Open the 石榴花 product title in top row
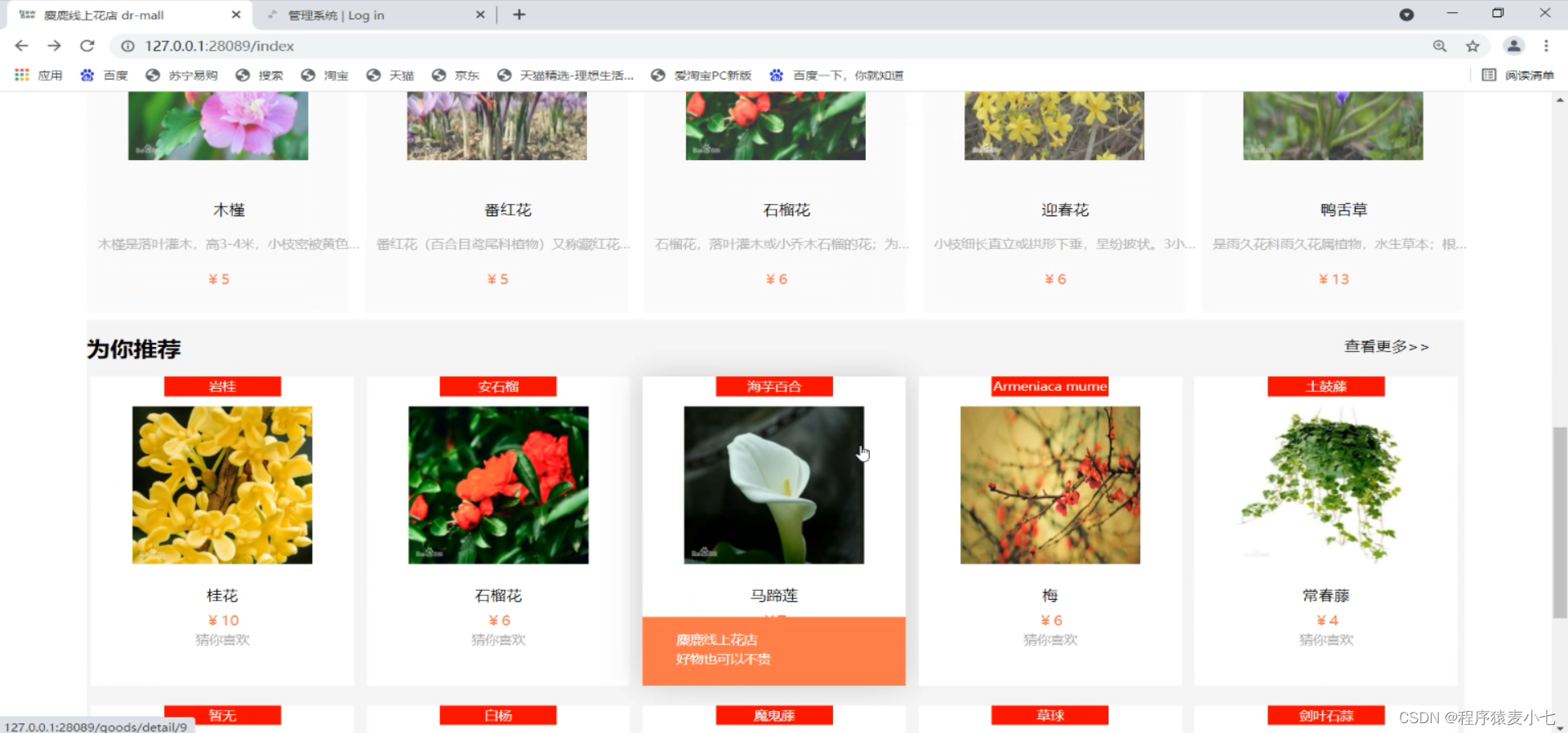Image resolution: width=1568 pixels, height=733 pixels. [786, 210]
